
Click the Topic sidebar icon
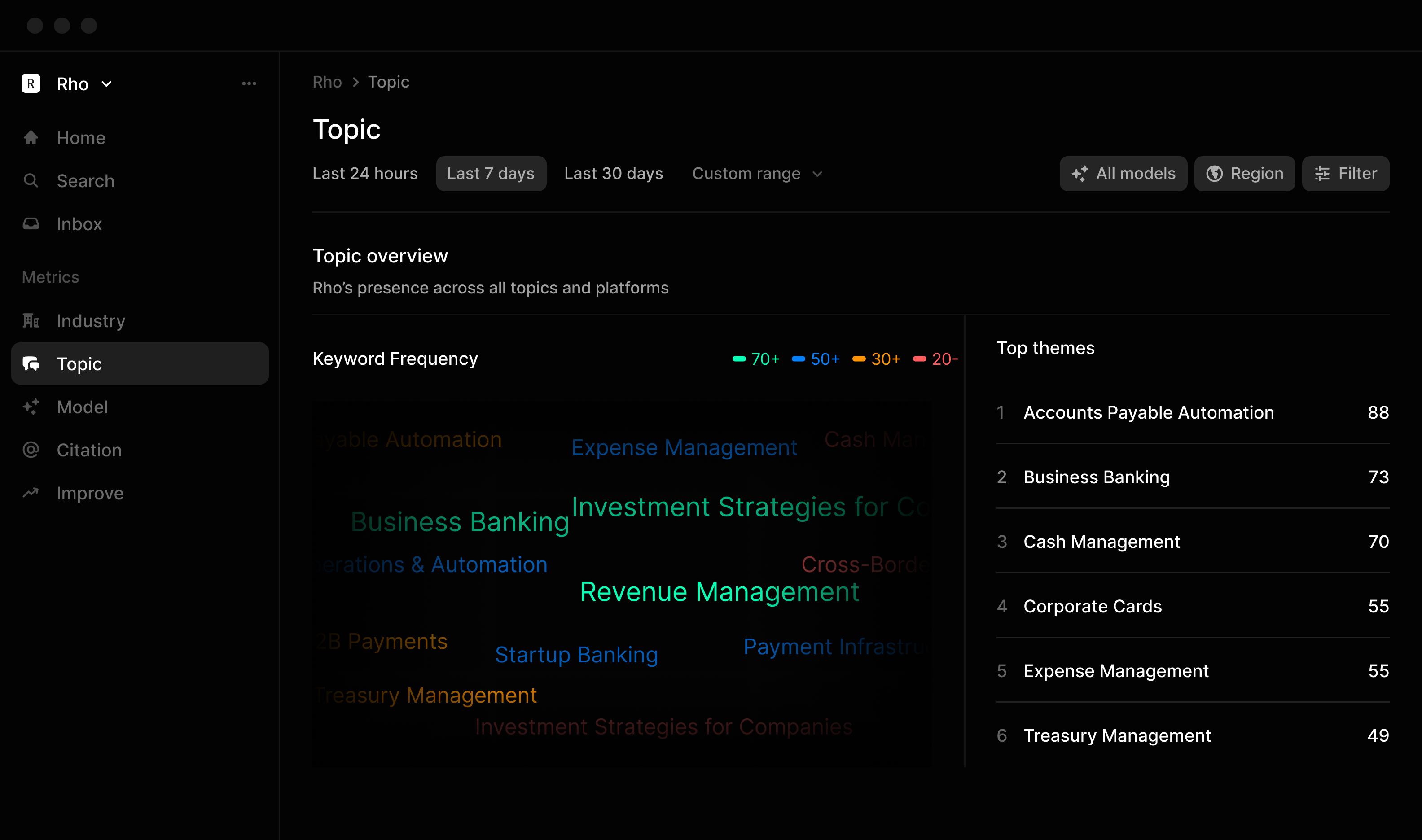pyautogui.click(x=31, y=364)
